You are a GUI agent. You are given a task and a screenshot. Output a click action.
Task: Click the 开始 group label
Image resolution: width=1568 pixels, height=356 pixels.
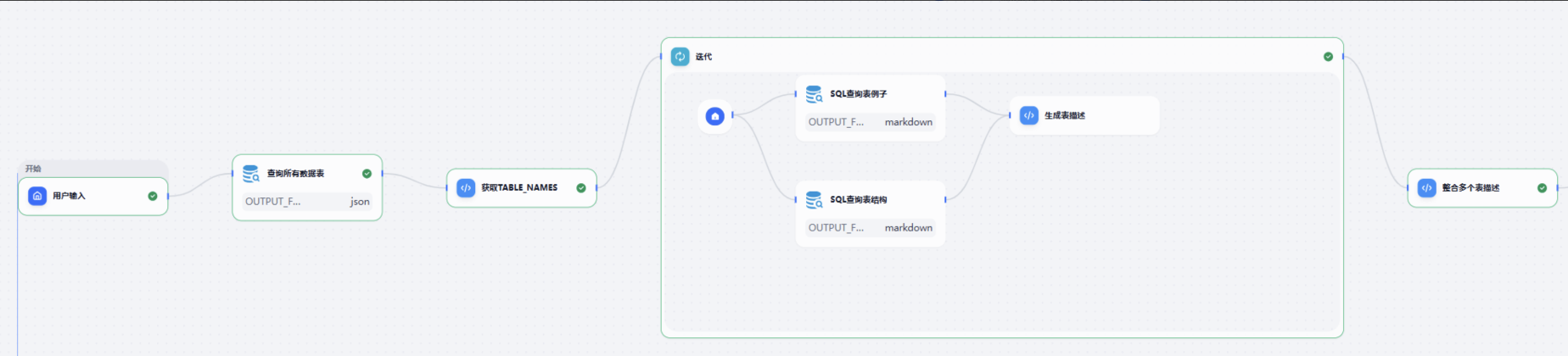33,169
